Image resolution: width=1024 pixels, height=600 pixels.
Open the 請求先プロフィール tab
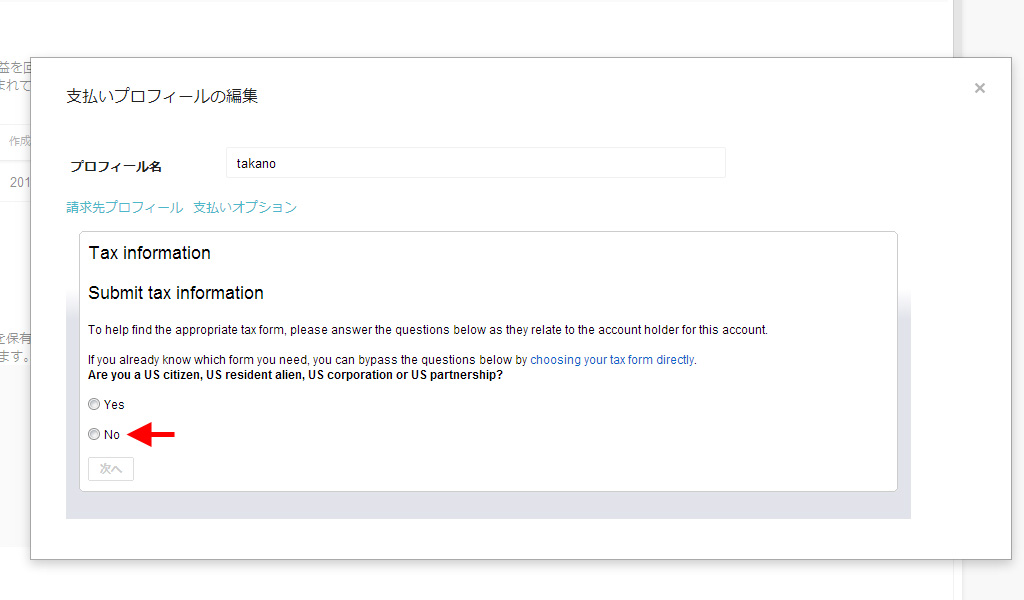(125, 208)
